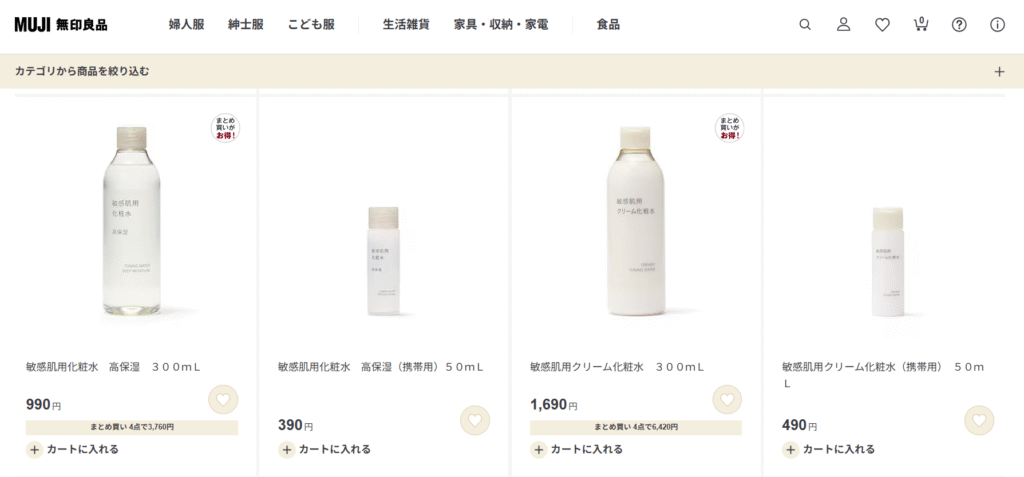Go to the MUJI 無印良品 logo home
Image resolution: width=1024 pixels, height=477 pixels.
(61, 25)
